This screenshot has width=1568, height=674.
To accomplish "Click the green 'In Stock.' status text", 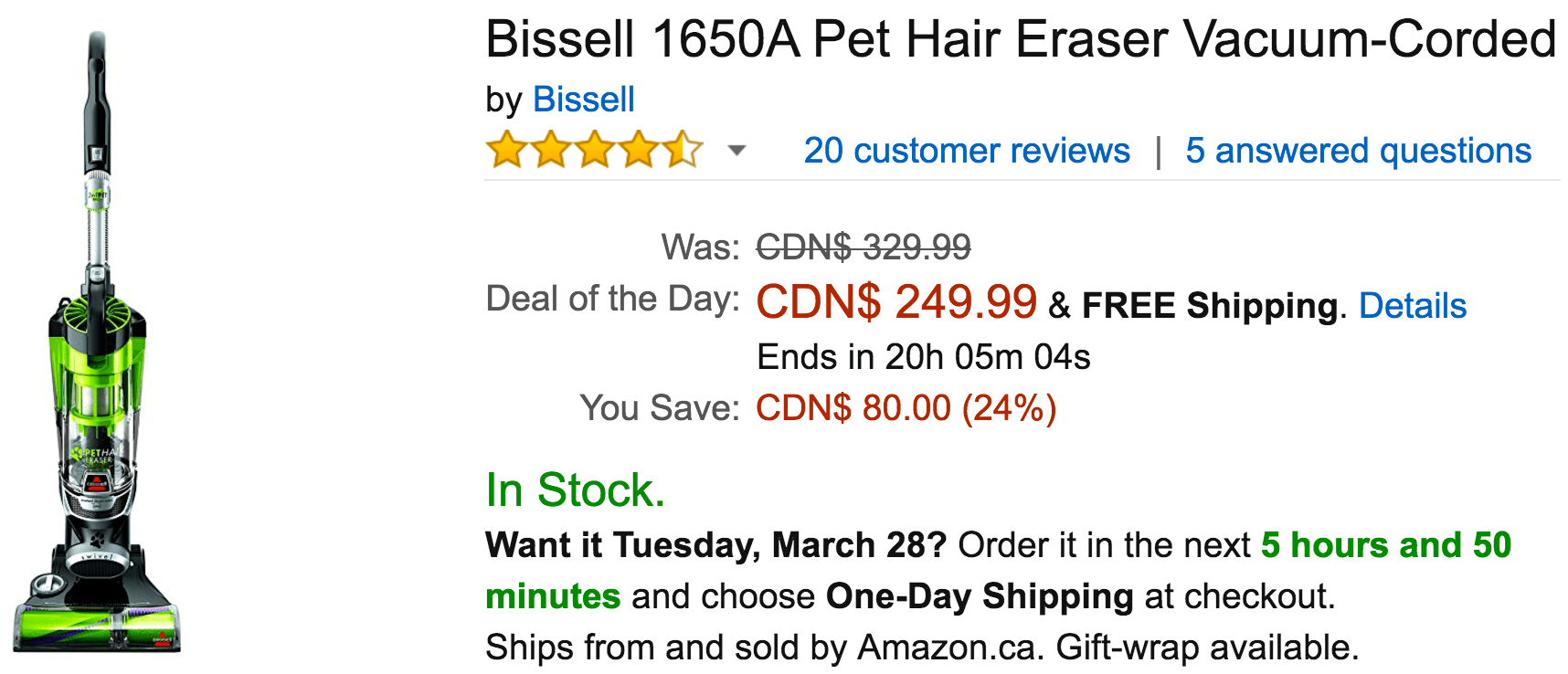I will point(575,490).
